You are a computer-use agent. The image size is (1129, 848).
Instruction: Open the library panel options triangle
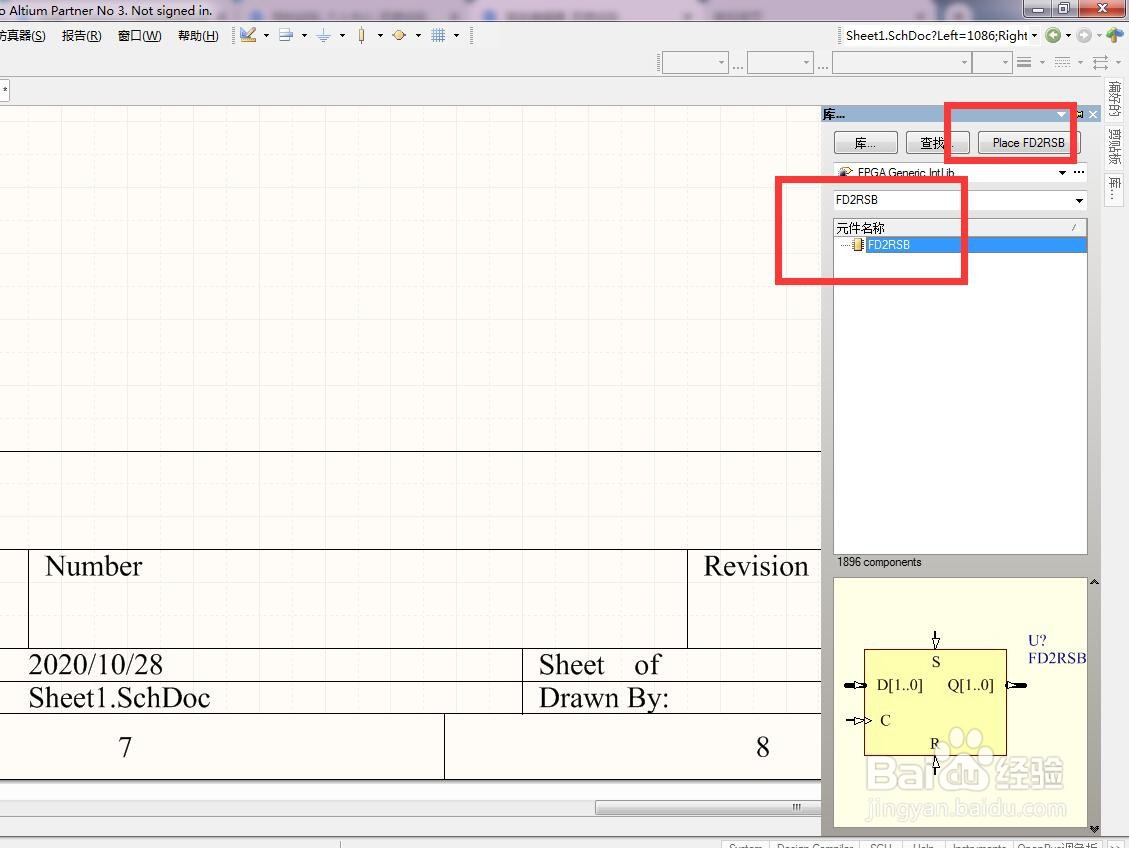[1061, 114]
